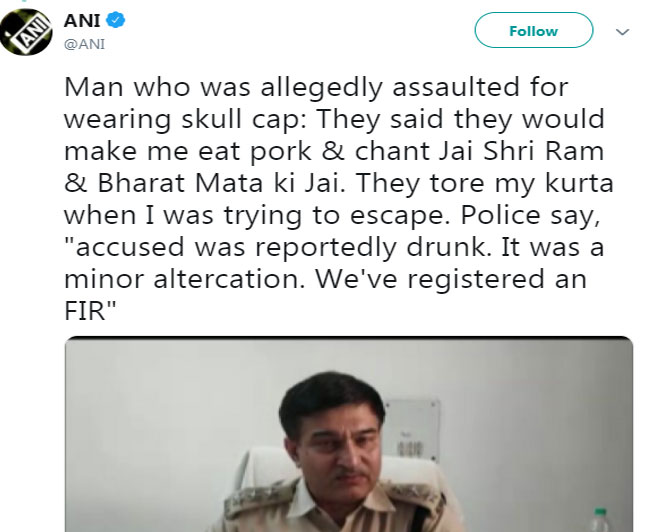The image size is (650, 532).
Task: Click the "Police say," text in tweet
Action: [x=532, y=215]
